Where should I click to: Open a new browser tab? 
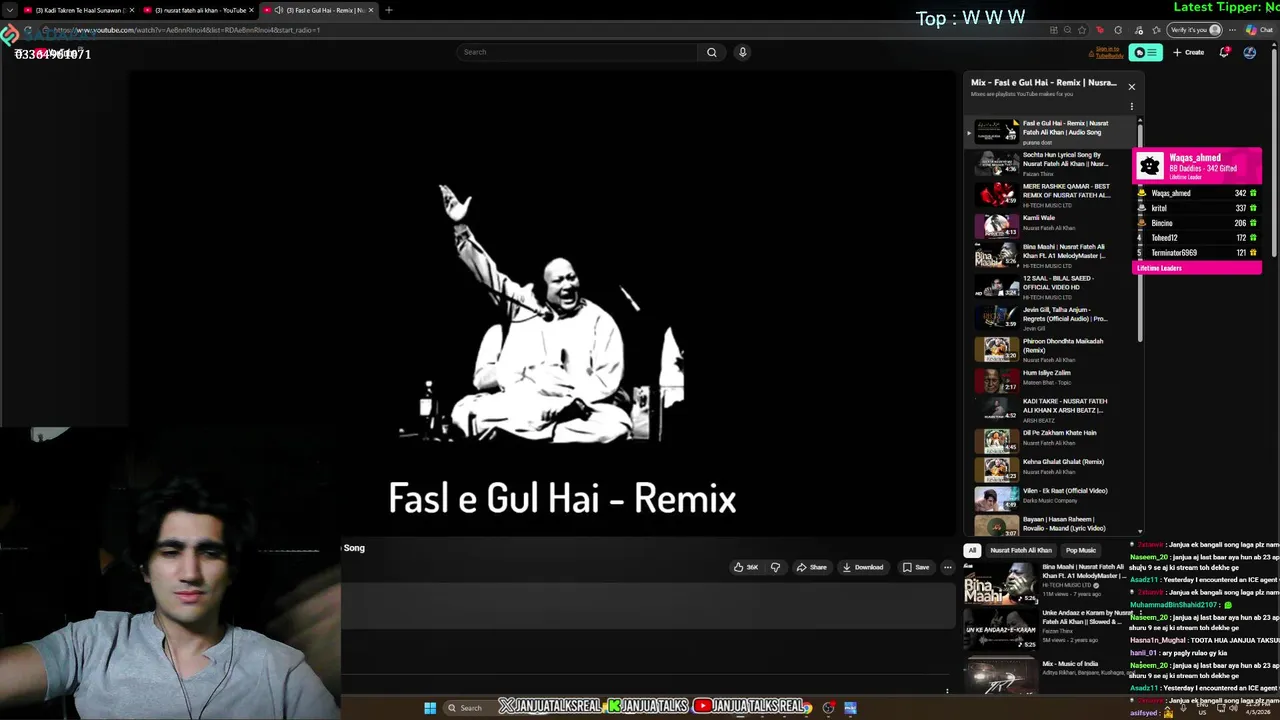388,10
